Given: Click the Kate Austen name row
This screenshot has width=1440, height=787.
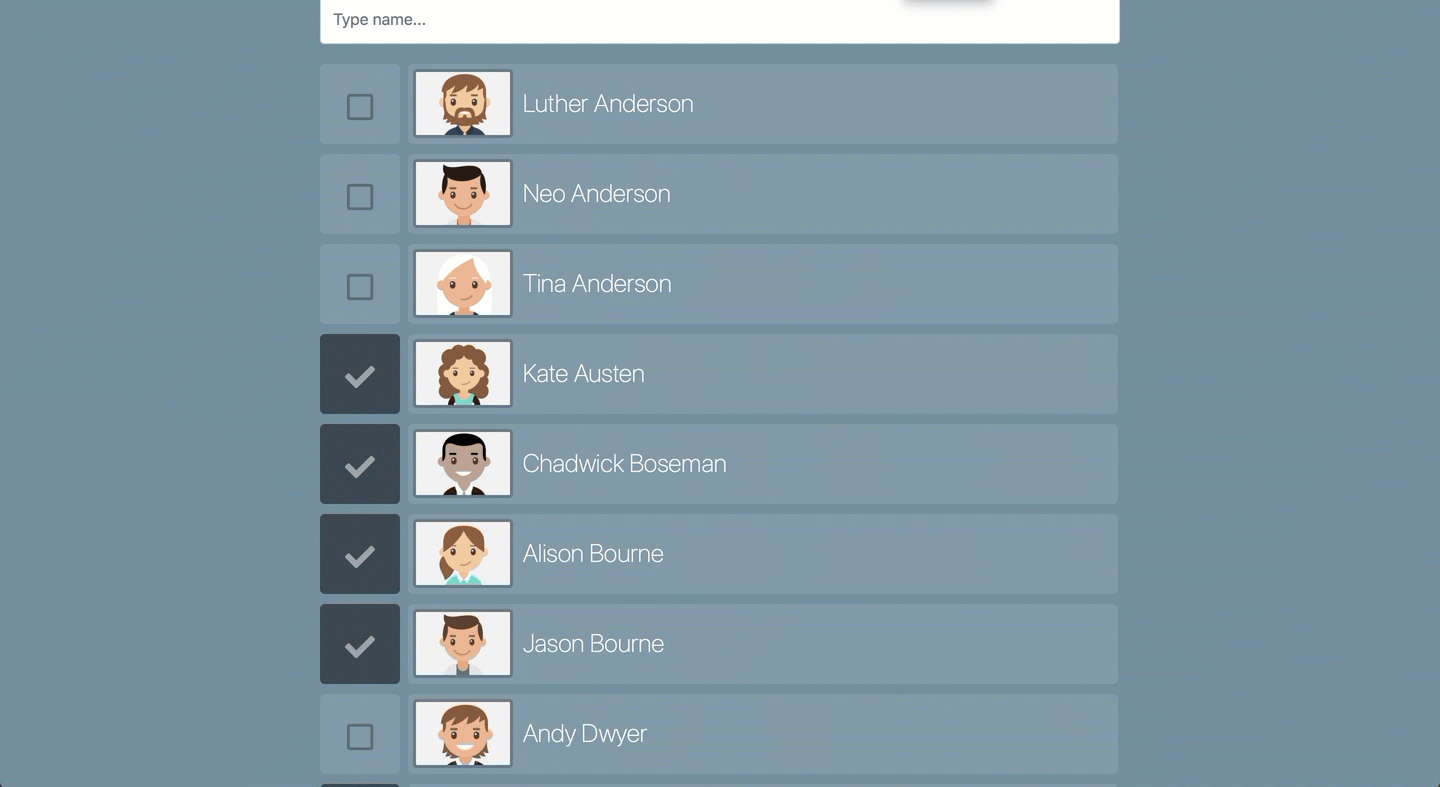Looking at the screenshot, I should tap(763, 374).
